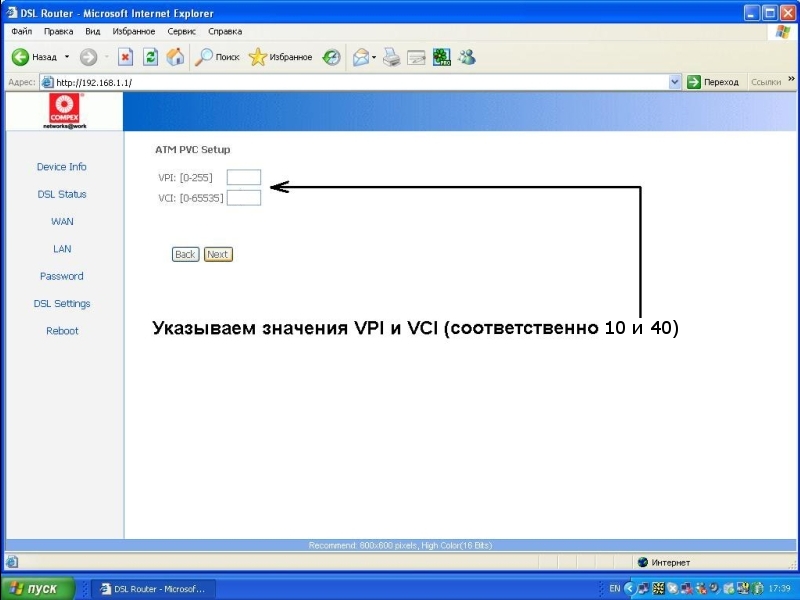The width and height of the screenshot is (800, 600).
Task: Open the Search (Поиск) toolbar button
Action: (217, 57)
